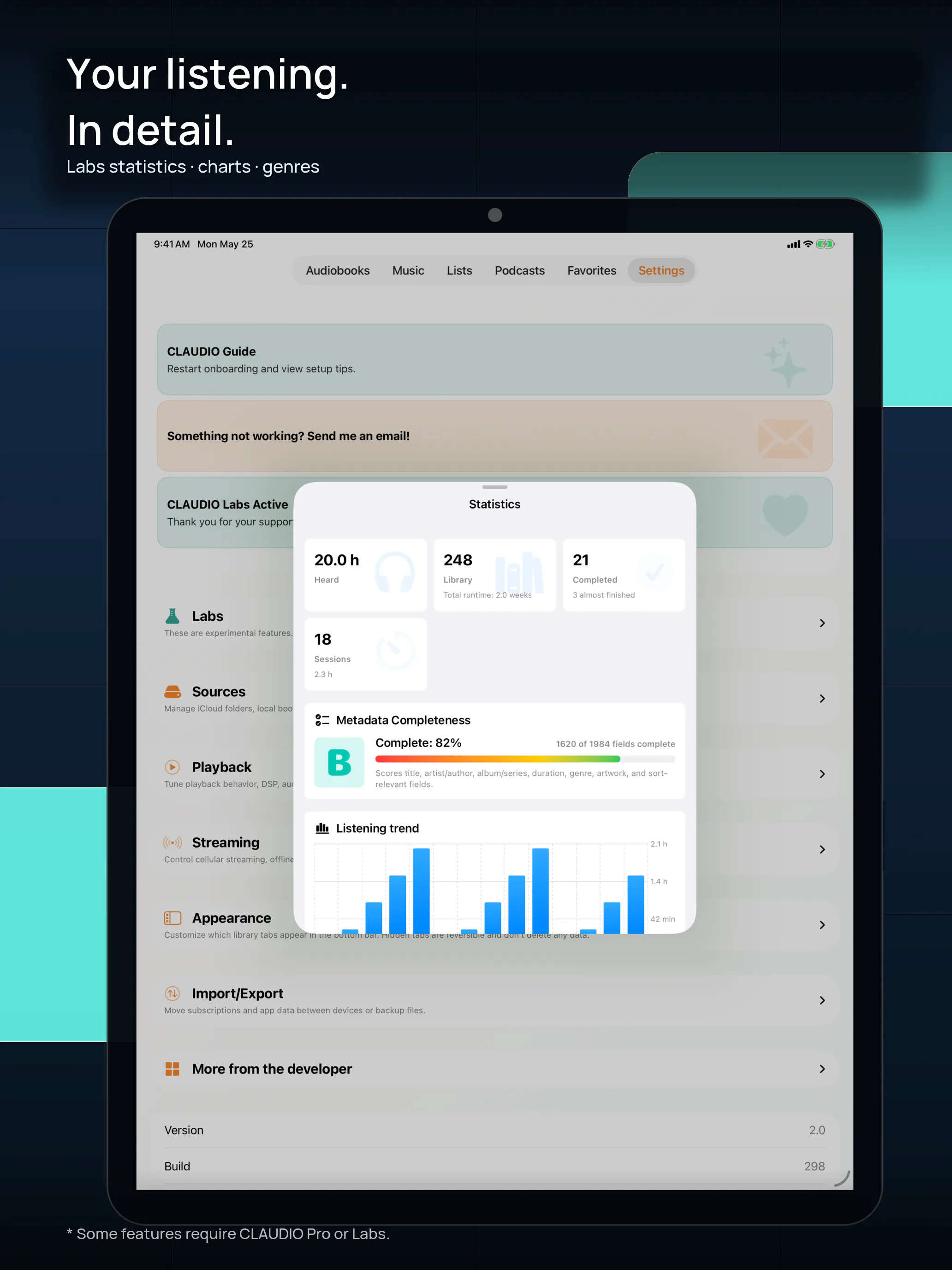Tap the 18 Sessions stat card

coord(366,654)
